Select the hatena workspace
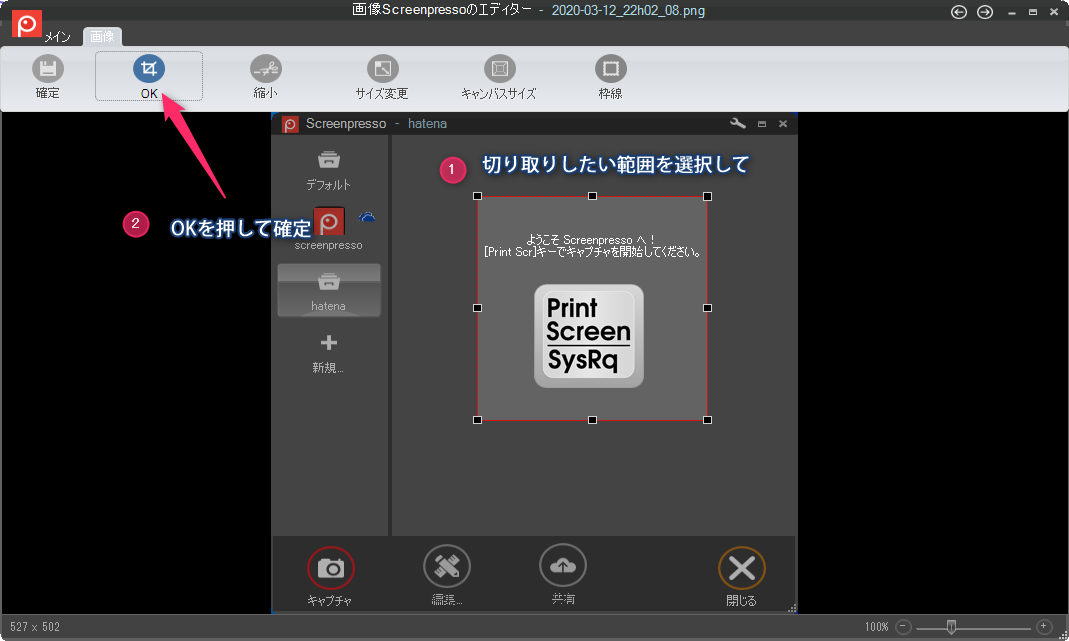Screen dimensions: 1069x641 (x=329, y=290)
